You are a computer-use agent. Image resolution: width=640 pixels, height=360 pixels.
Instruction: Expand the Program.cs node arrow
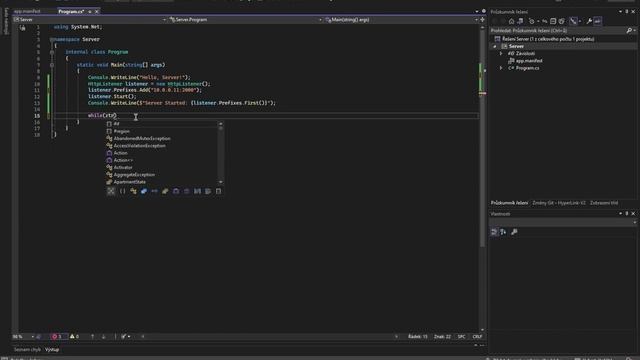(501, 68)
